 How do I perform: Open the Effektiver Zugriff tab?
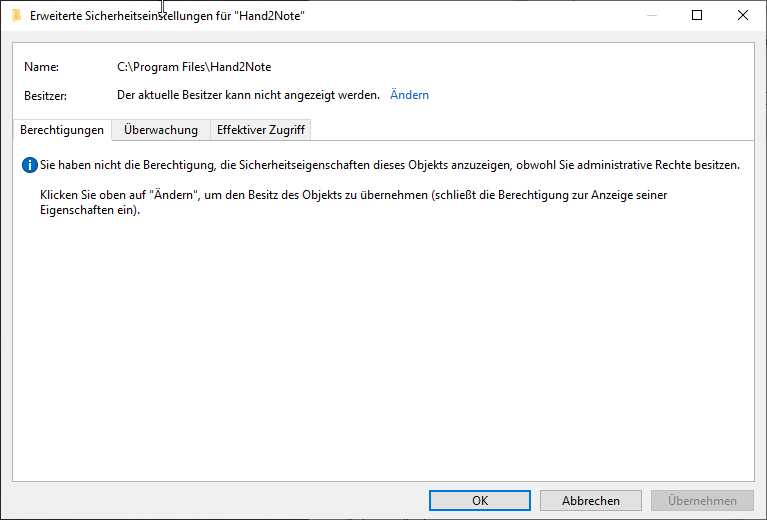tap(261, 130)
